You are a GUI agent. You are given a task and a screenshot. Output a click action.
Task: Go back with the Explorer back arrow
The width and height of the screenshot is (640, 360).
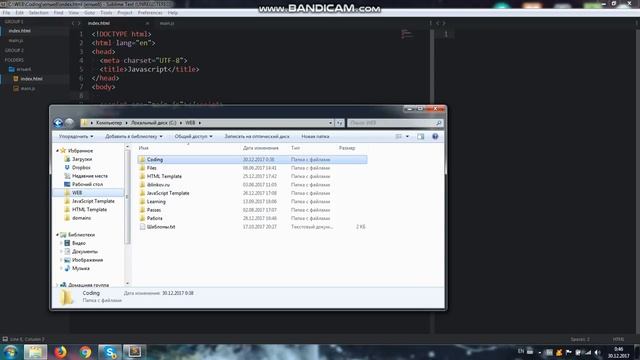point(58,122)
